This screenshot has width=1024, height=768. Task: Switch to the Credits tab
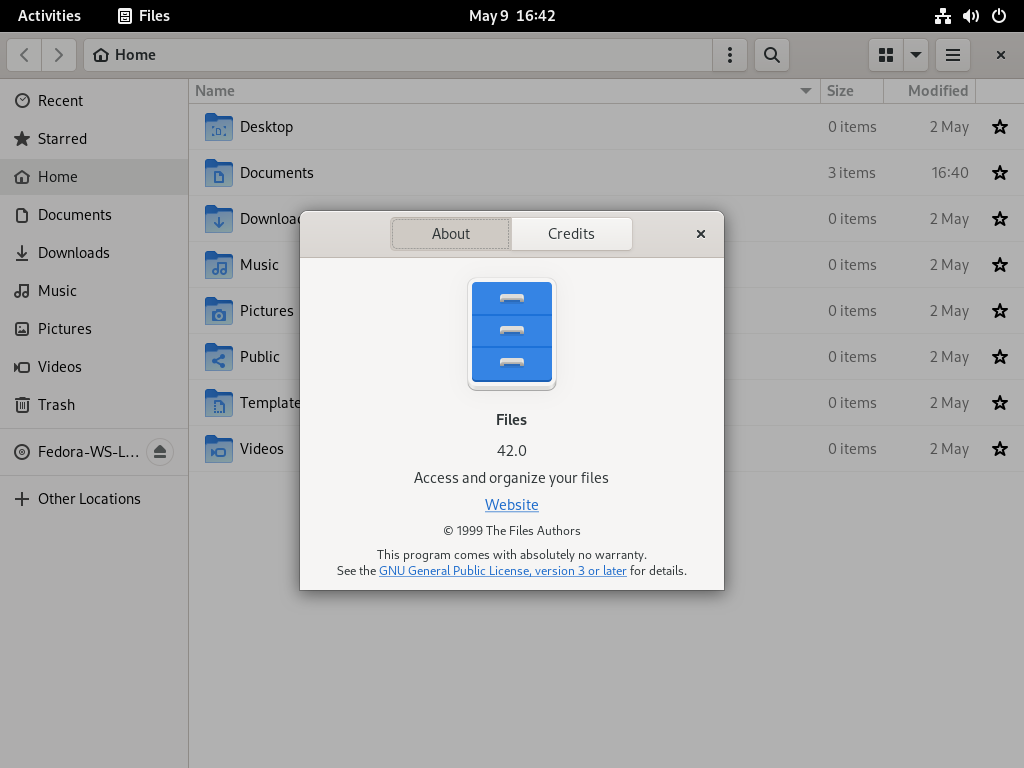point(571,234)
